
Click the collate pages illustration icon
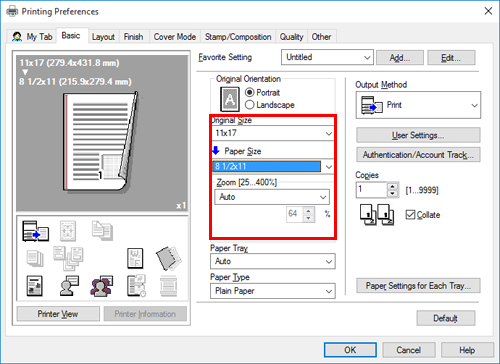(377, 215)
